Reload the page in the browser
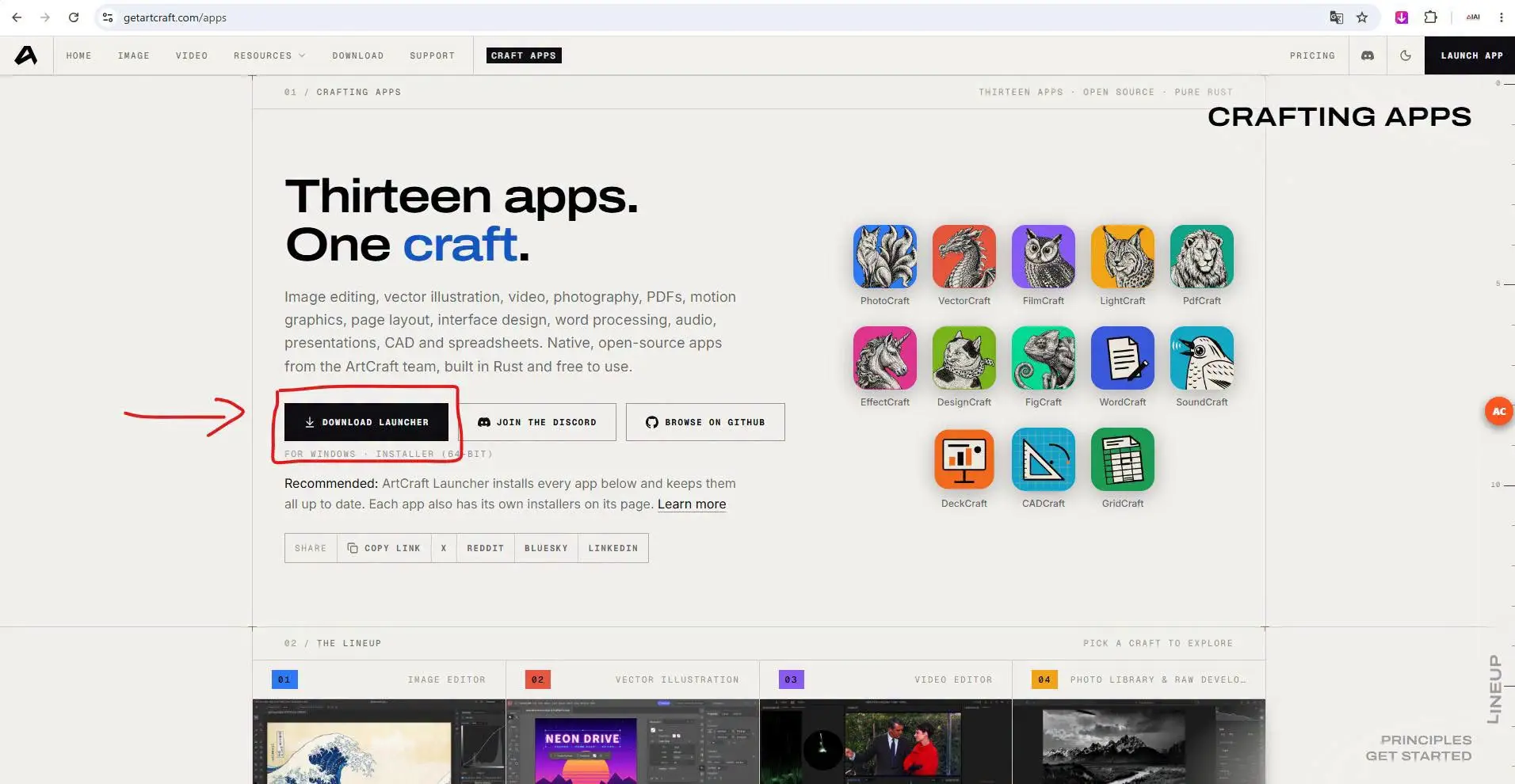 (74, 17)
